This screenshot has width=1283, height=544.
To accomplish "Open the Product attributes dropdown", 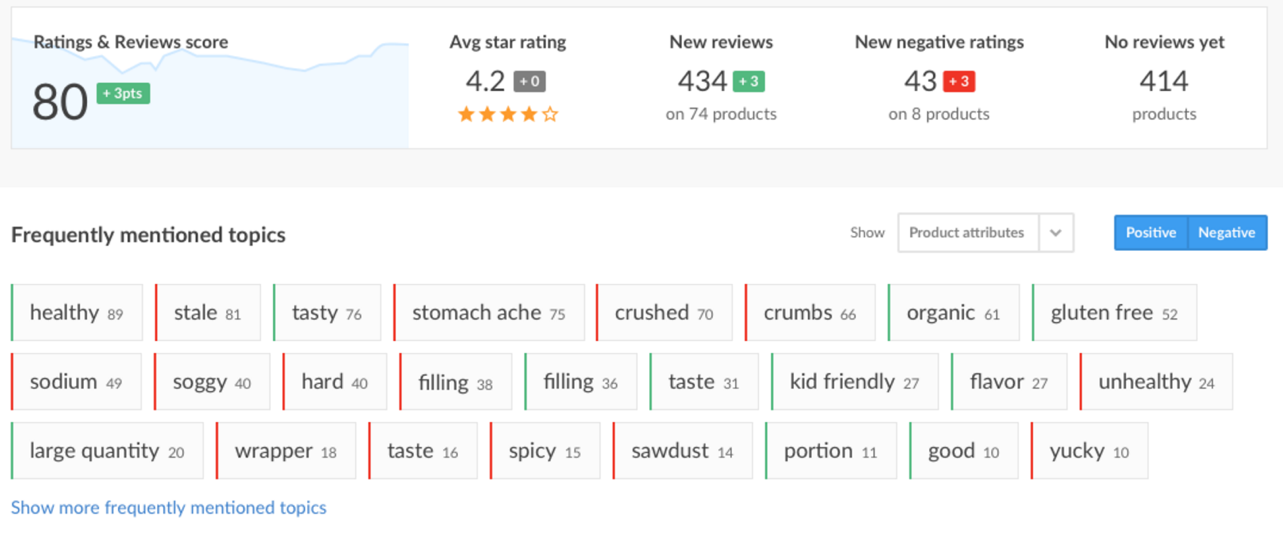I will [968, 232].
